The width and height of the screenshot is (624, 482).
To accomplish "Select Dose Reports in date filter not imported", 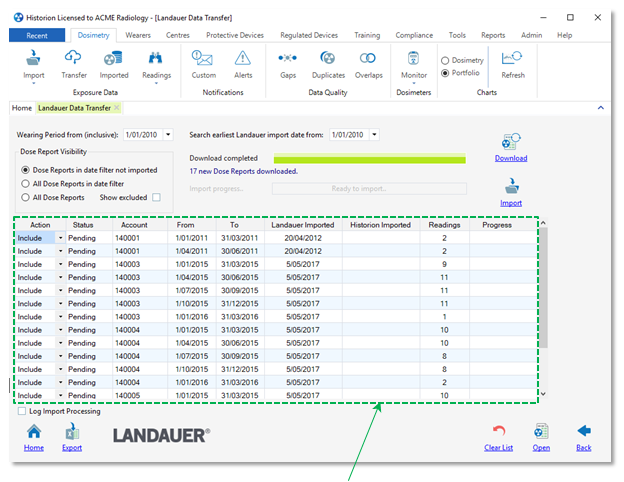I will coord(25,170).
